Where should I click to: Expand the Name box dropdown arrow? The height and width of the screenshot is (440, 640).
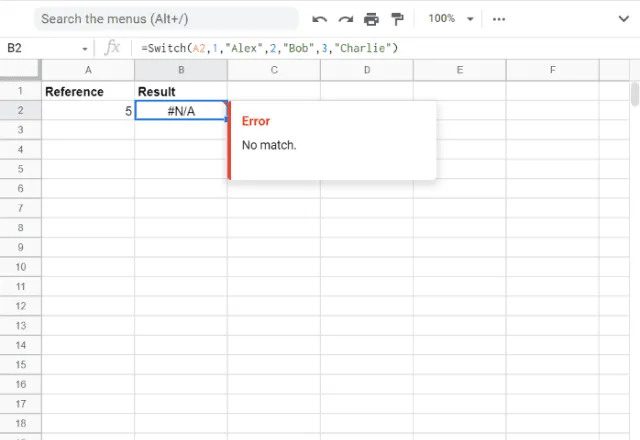pyautogui.click(x=85, y=48)
